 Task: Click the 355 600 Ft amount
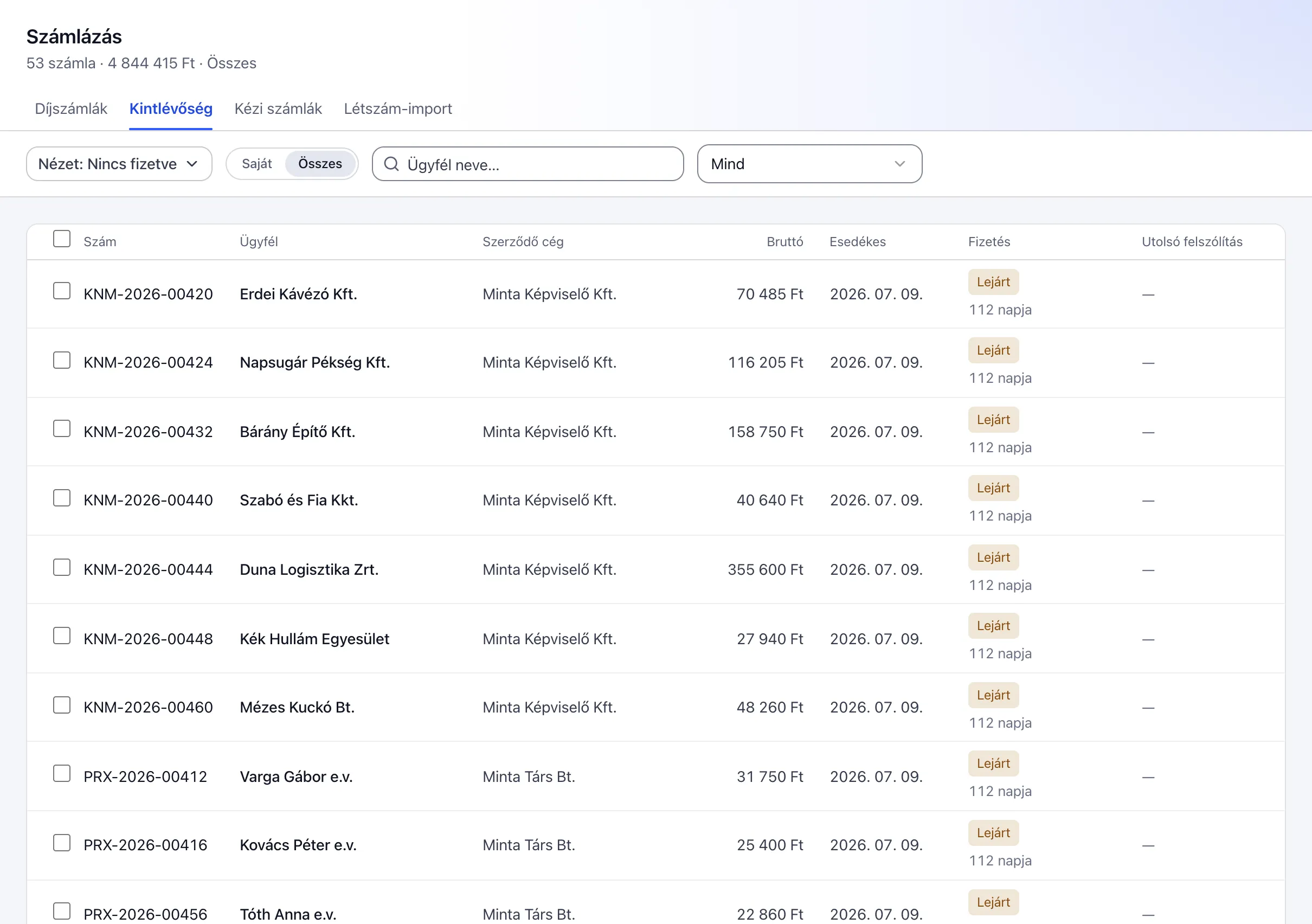(x=765, y=570)
